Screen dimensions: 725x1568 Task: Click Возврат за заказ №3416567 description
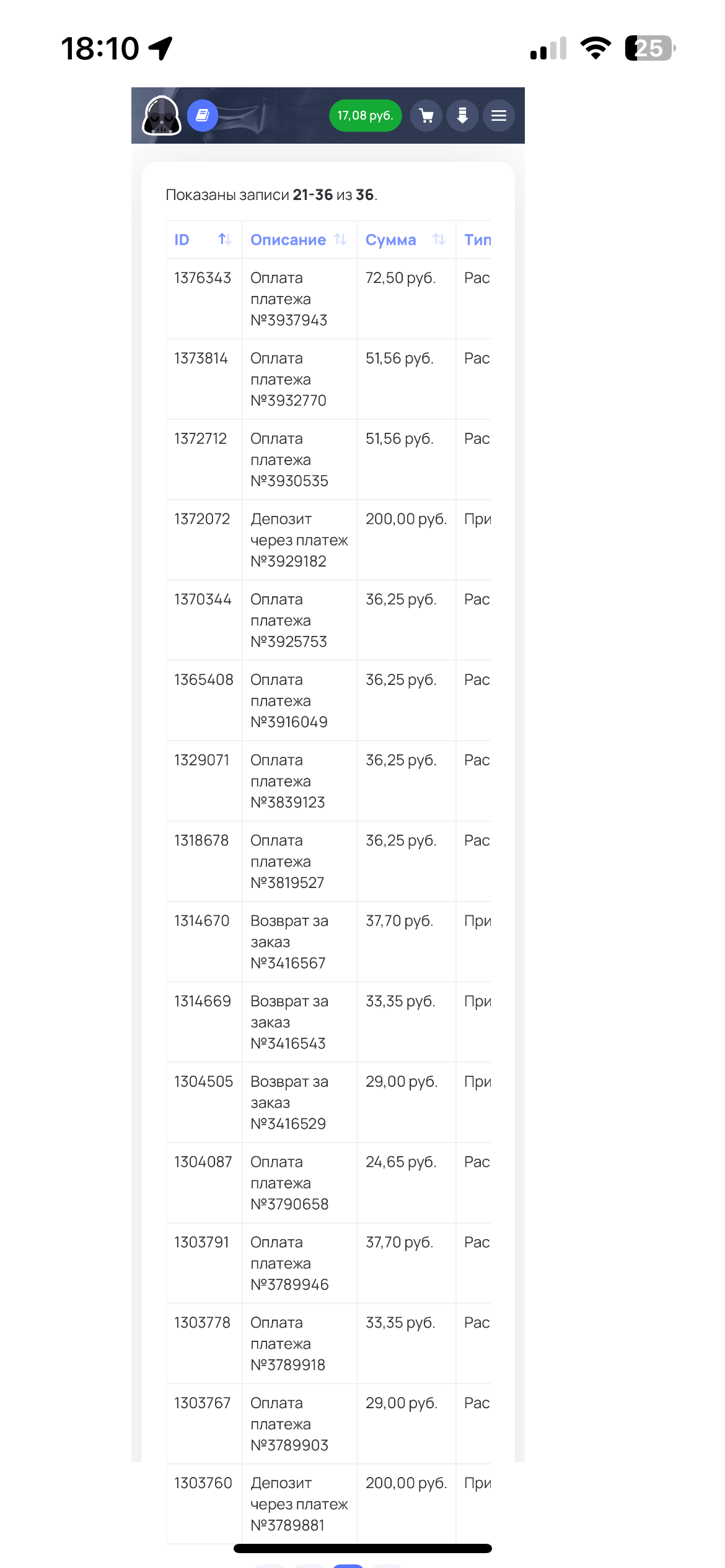[x=289, y=942]
